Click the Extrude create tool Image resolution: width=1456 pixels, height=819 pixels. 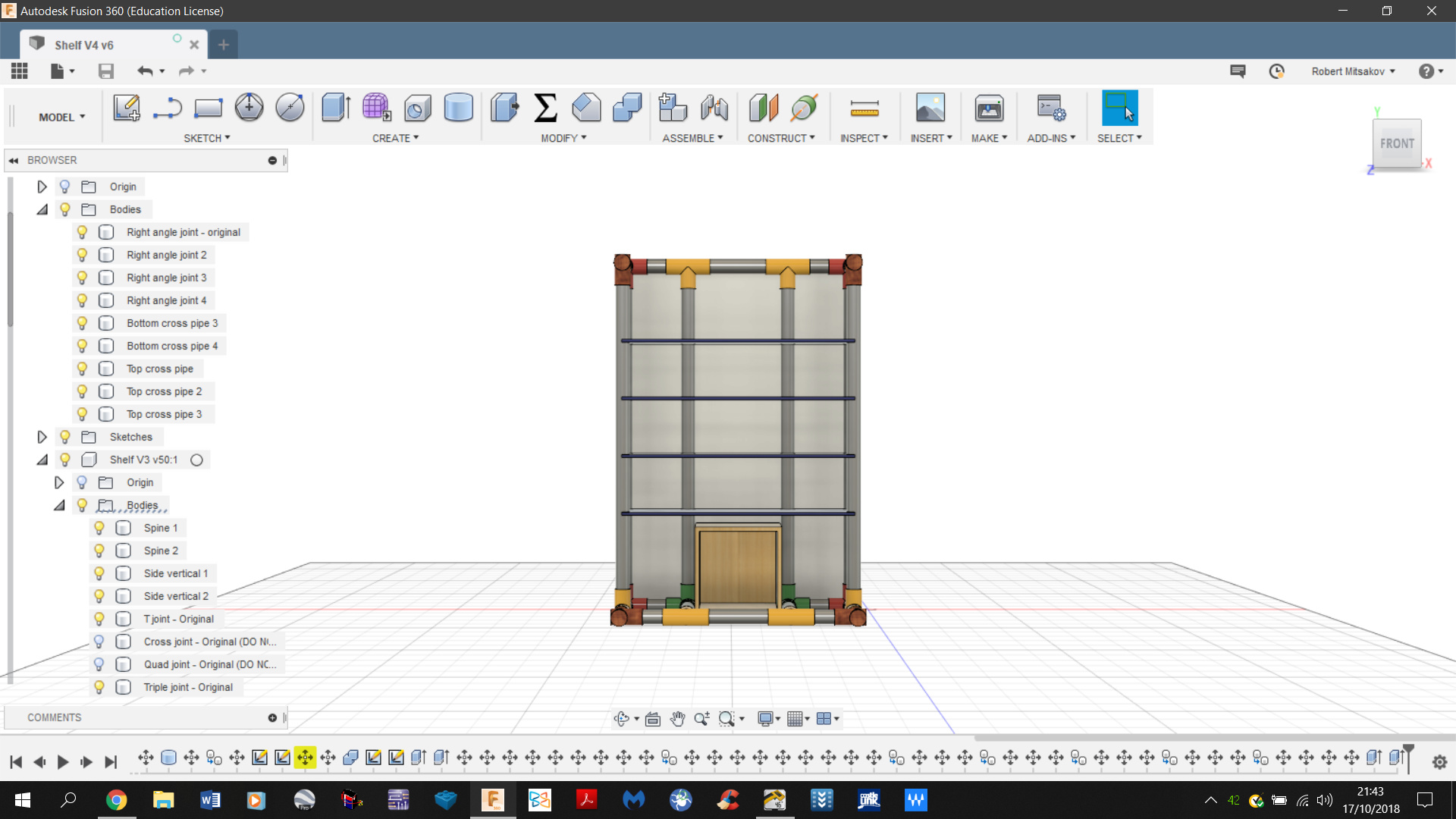point(335,108)
